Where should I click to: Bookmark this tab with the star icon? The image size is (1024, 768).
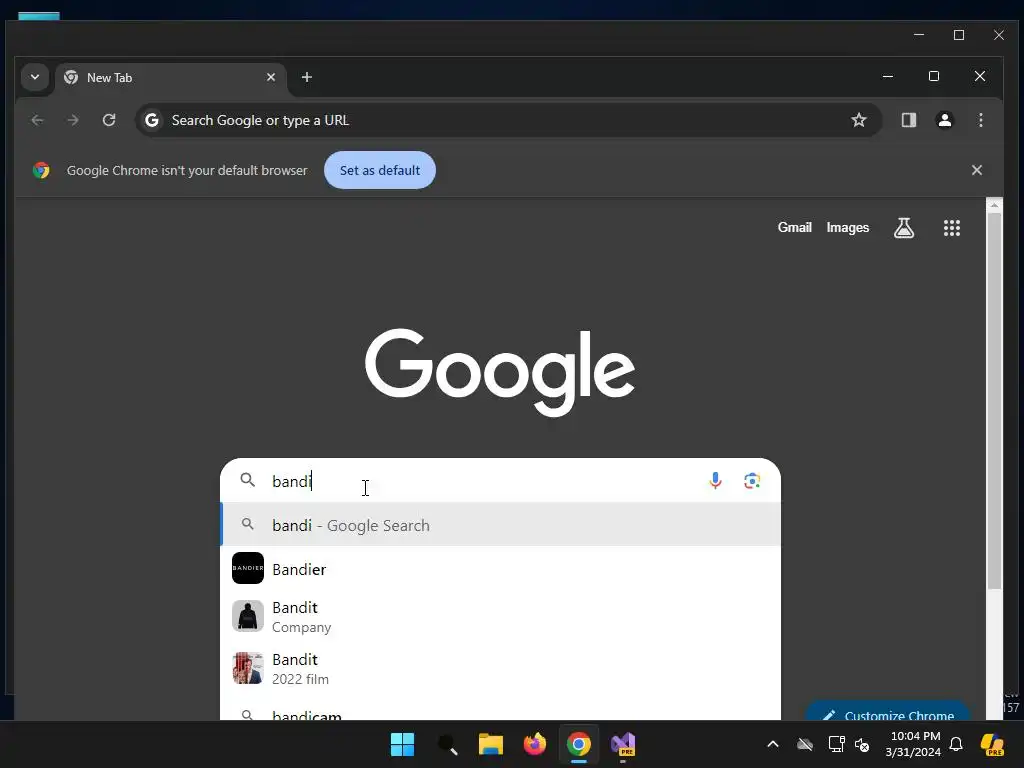coord(859,120)
